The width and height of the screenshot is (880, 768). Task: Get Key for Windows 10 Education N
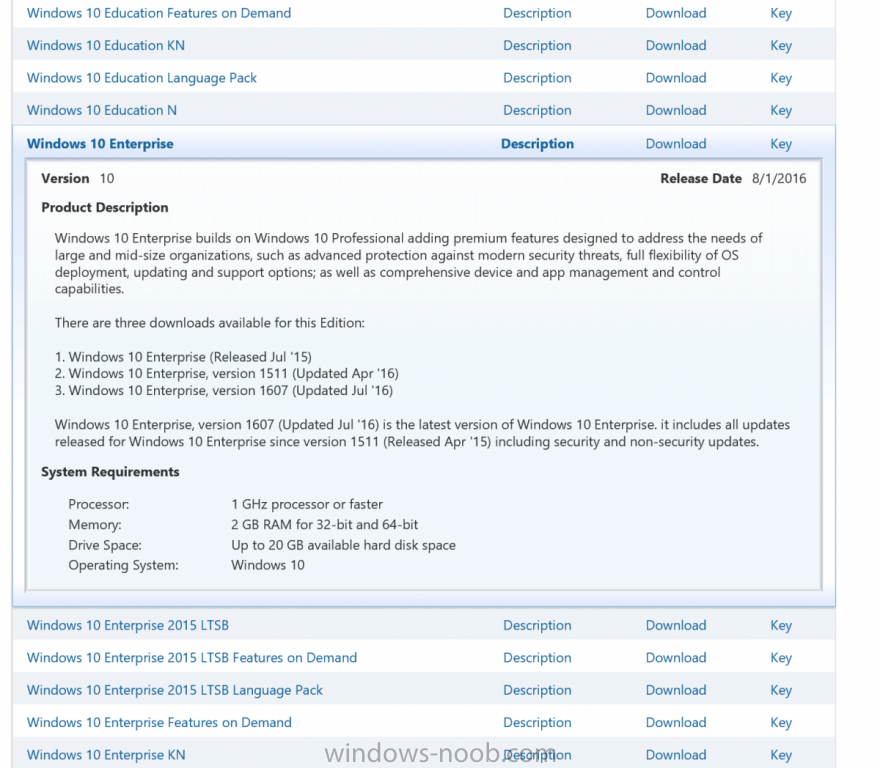pyautogui.click(x=781, y=111)
